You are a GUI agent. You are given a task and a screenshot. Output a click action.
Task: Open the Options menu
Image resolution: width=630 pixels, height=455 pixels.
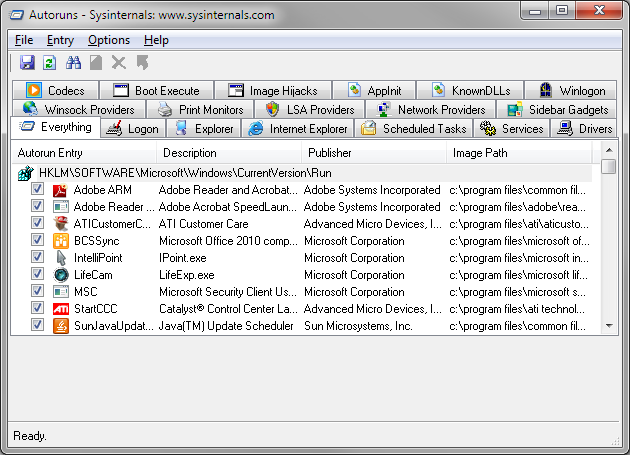click(x=108, y=40)
